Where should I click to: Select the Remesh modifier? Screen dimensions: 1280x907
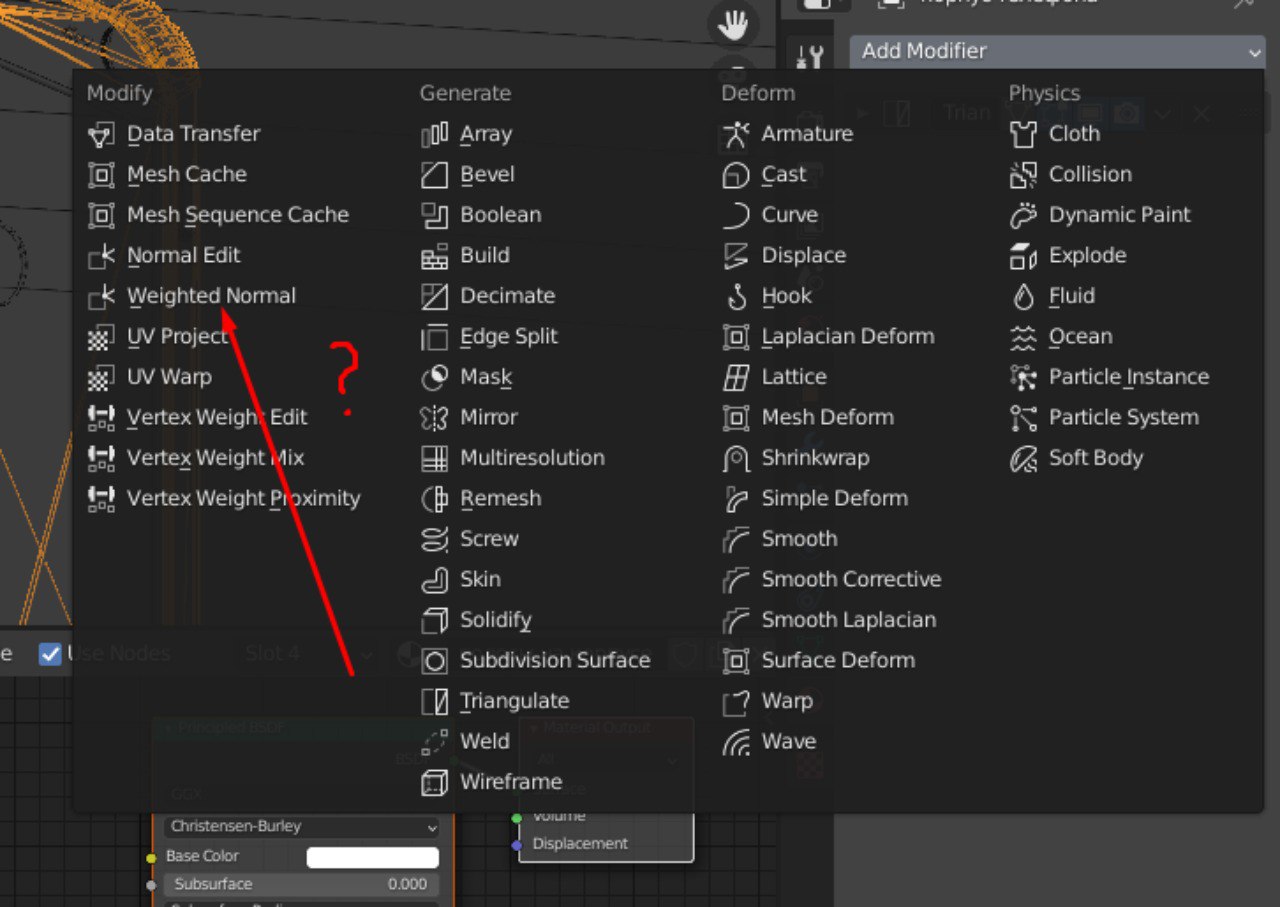(x=500, y=499)
